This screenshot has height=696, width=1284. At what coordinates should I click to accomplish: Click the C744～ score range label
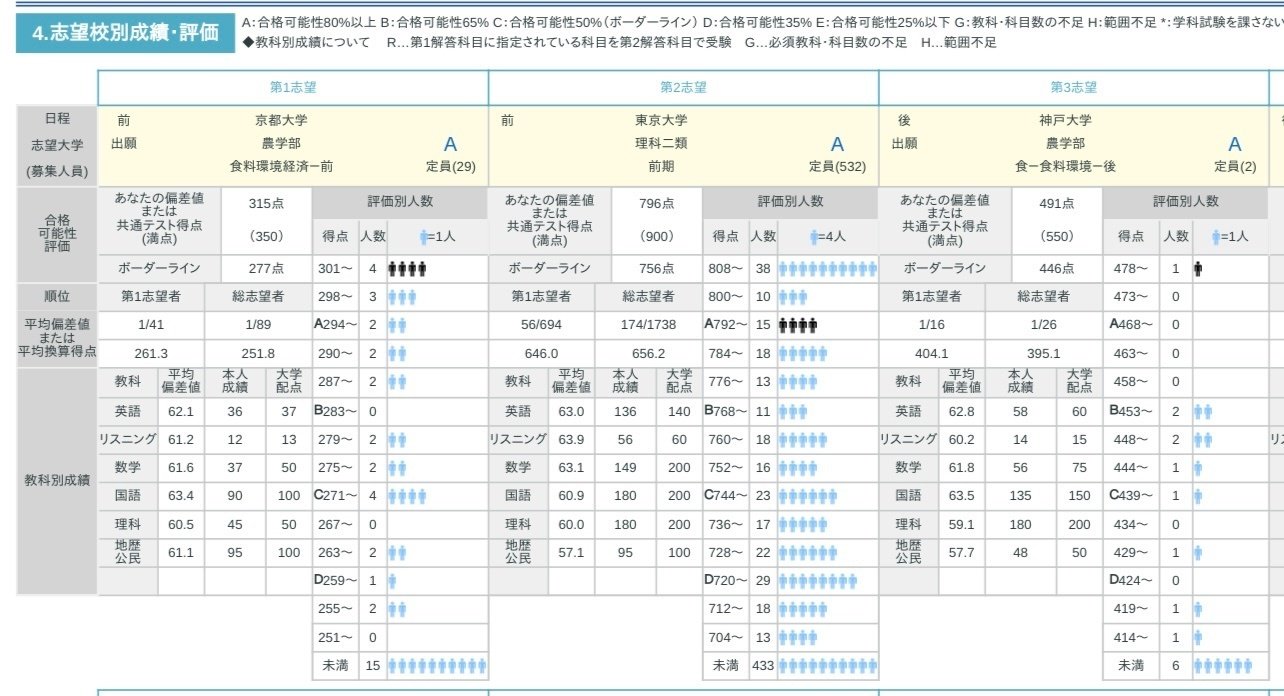click(725, 496)
